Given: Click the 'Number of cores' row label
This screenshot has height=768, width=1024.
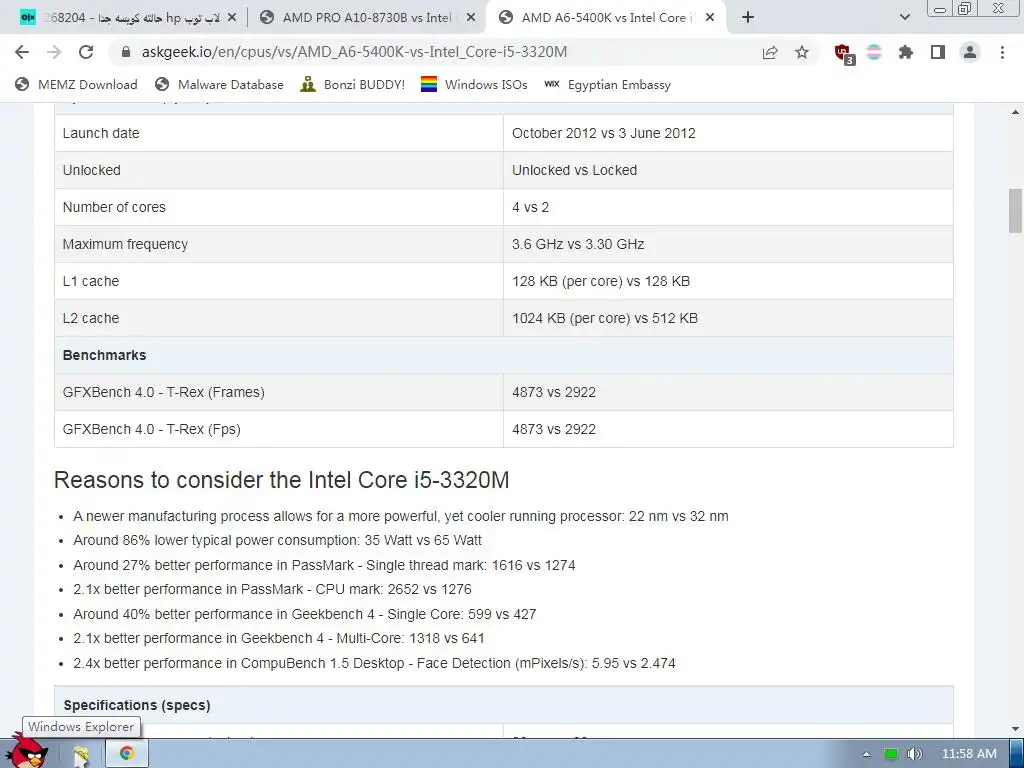Looking at the screenshot, I should pyautogui.click(x=114, y=208).
